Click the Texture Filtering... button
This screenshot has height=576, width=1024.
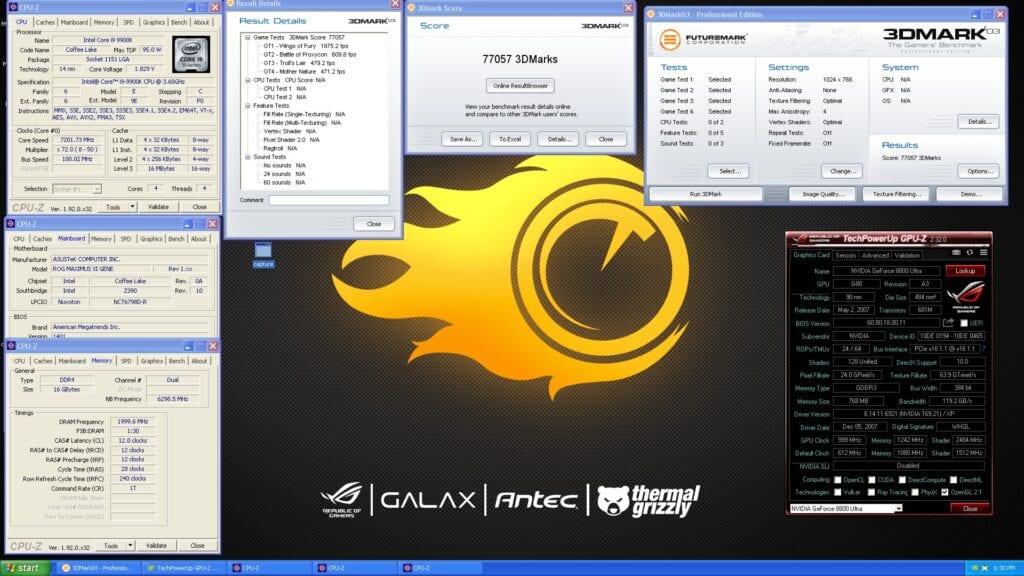(897, 194)
